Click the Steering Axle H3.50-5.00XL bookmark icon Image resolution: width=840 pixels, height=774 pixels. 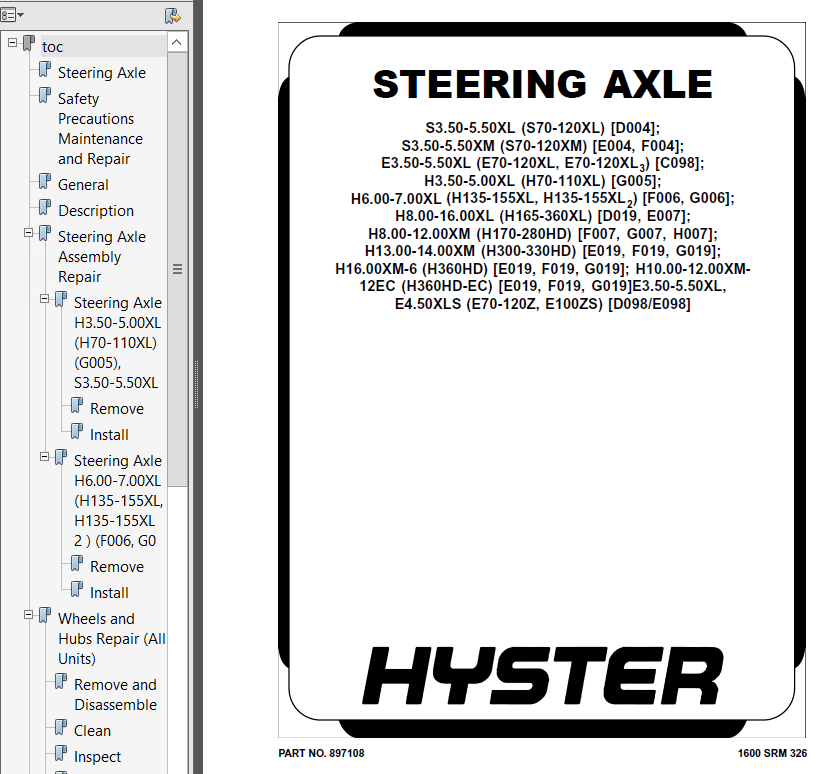click(61, 299)
